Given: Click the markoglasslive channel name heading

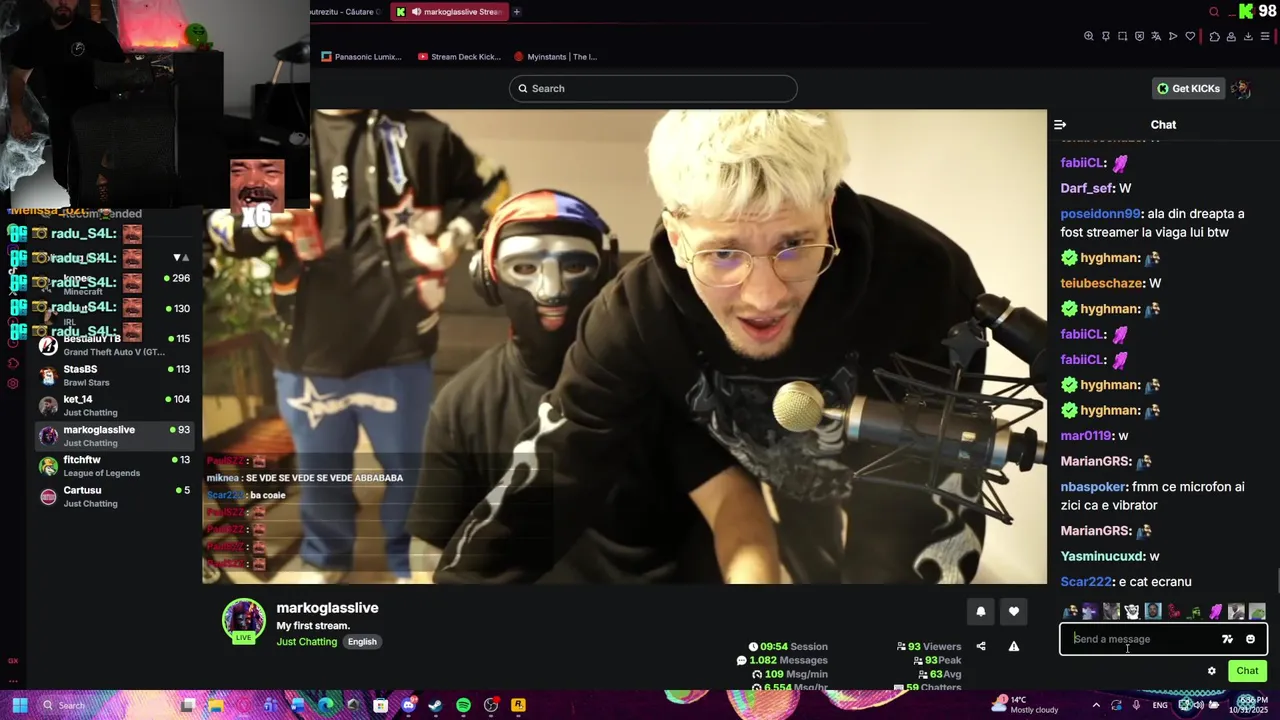Looking at the screenshot, I should [327, 608].
